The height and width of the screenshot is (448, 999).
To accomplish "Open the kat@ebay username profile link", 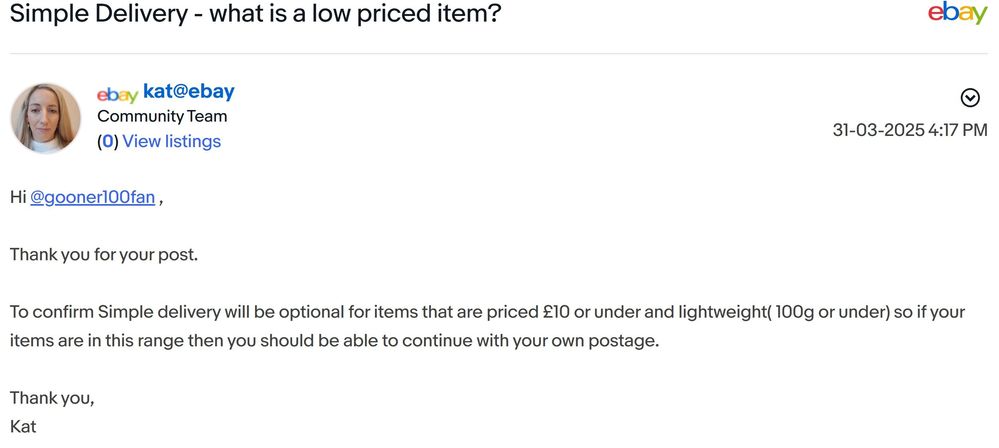I will [x=189, y=92].
